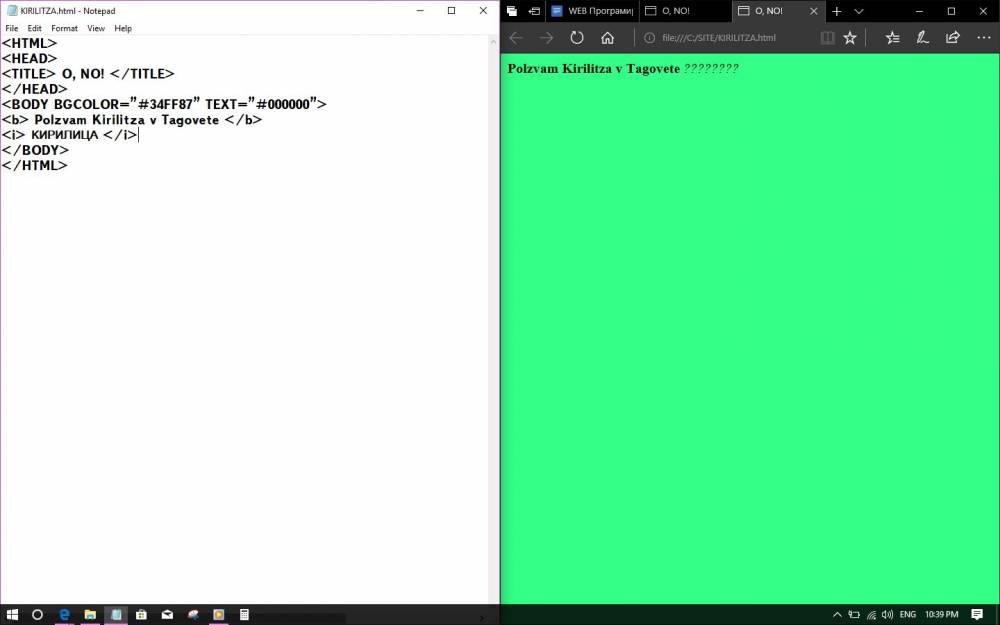The image size is (1000, 625).
Task: Click the <TITLE> O, NO! line in Notepad
Action: tap(88, 74)
